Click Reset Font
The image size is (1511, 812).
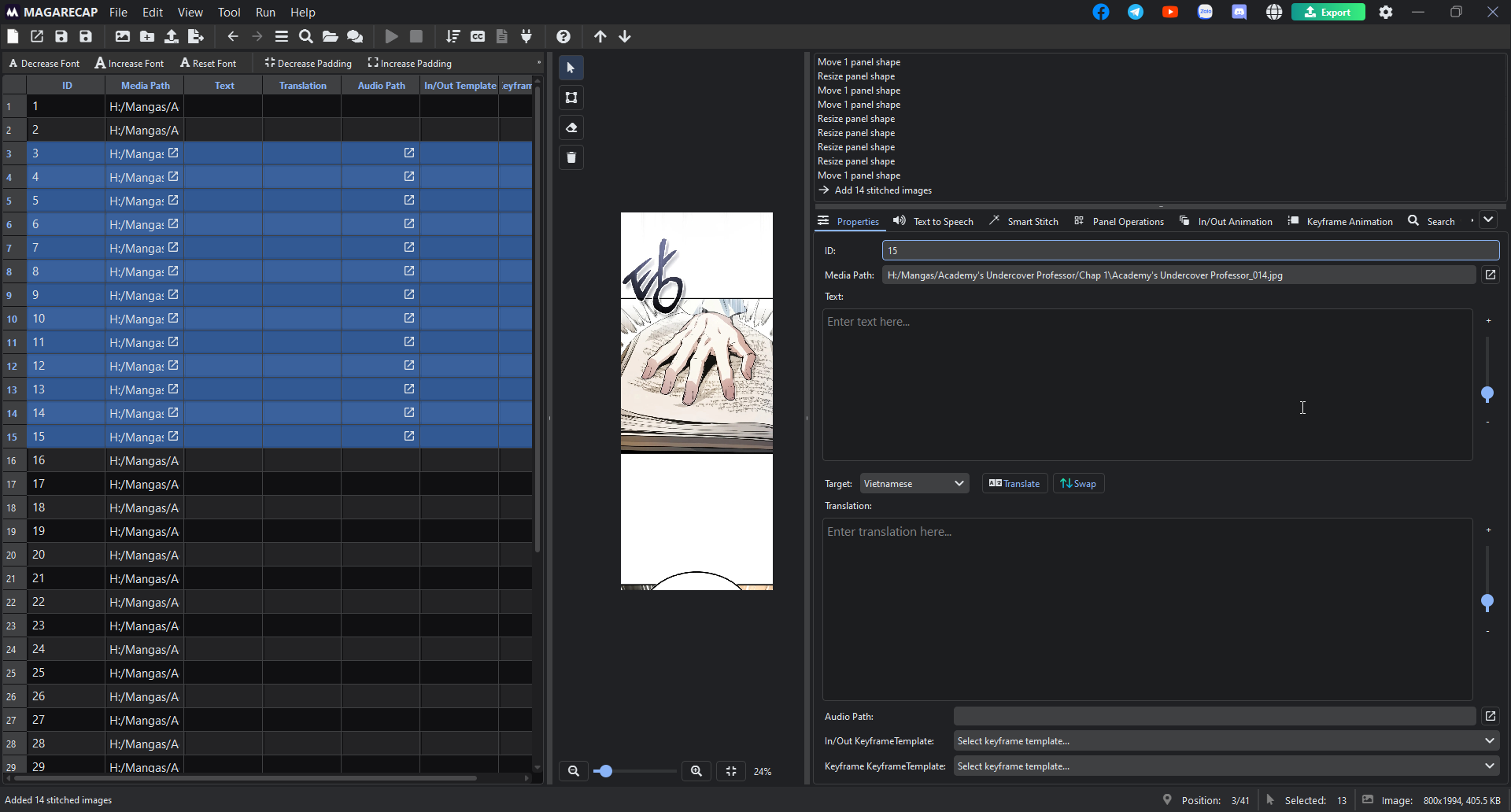208,63
